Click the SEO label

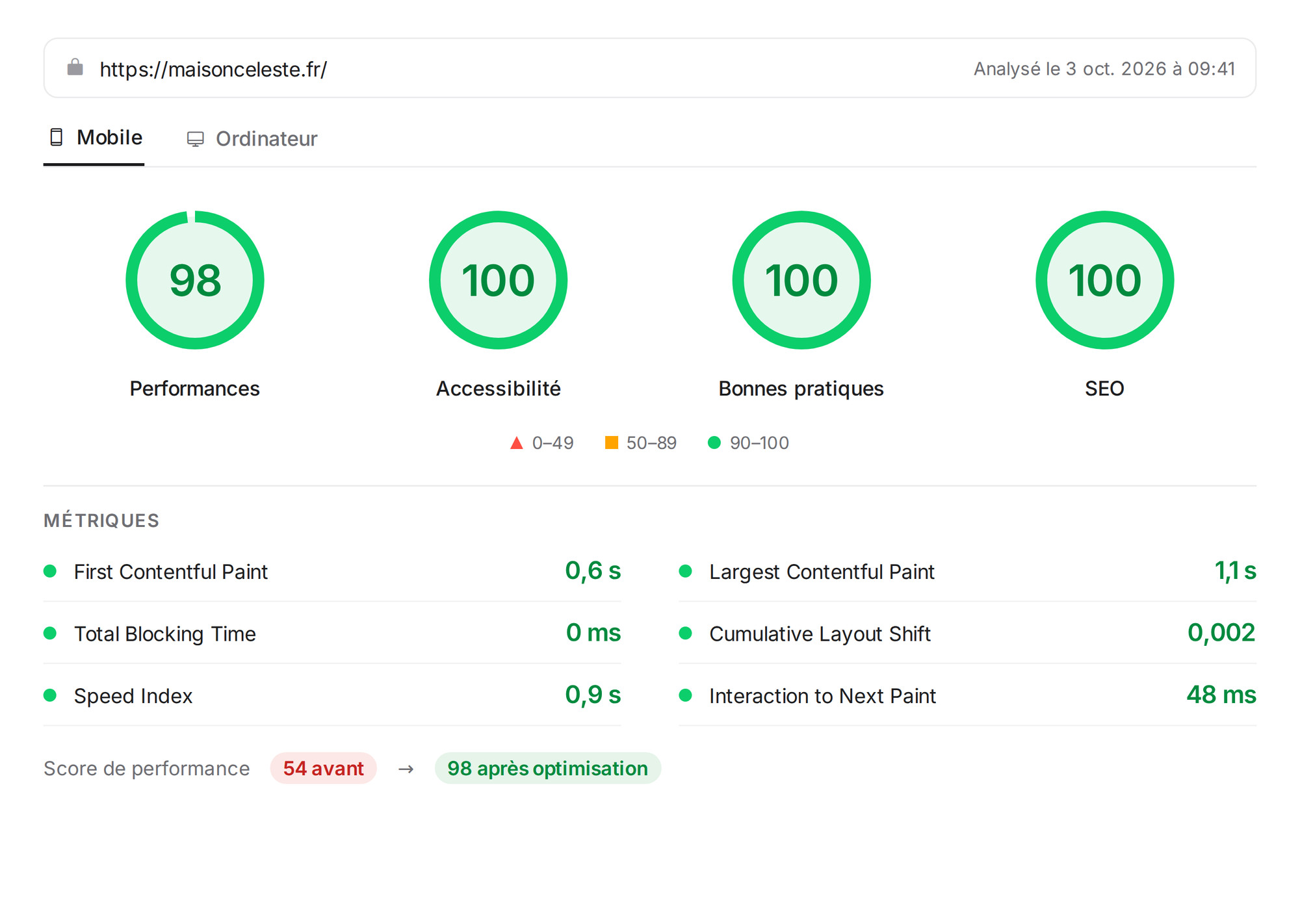(x=1105, y=389)
